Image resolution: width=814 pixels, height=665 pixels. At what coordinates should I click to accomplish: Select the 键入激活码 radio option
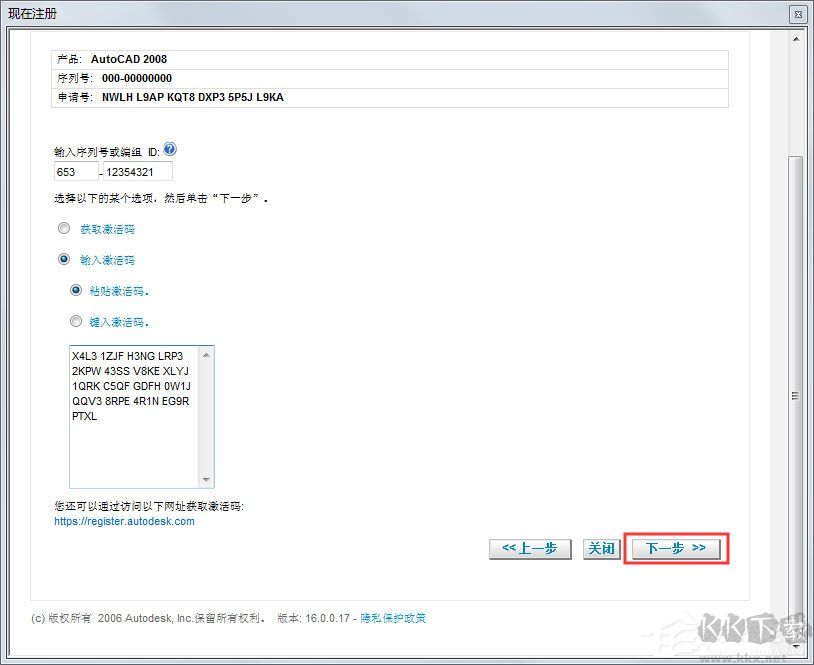(77, 321)
